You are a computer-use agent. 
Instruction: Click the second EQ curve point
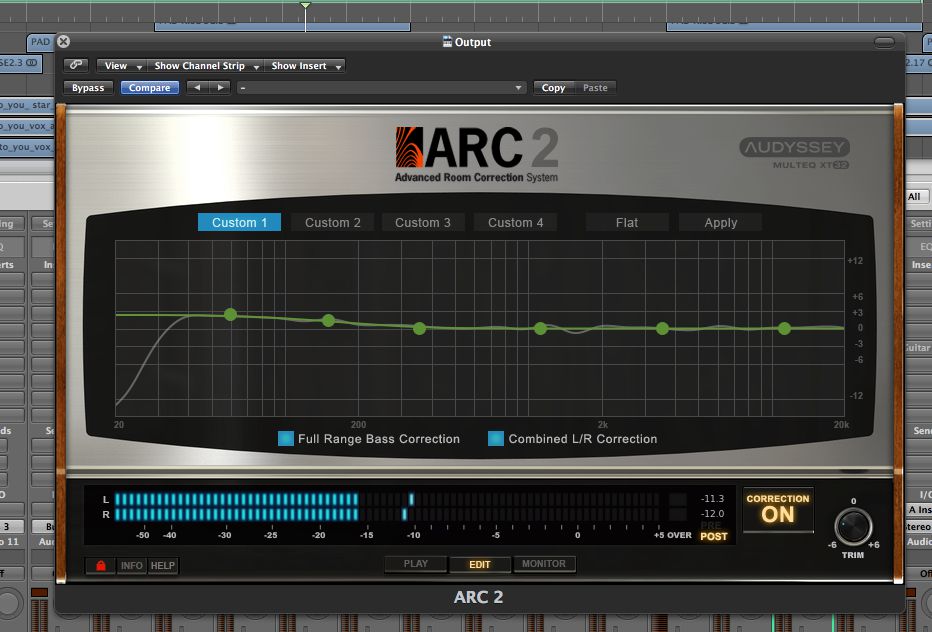(x=328, y=320)
